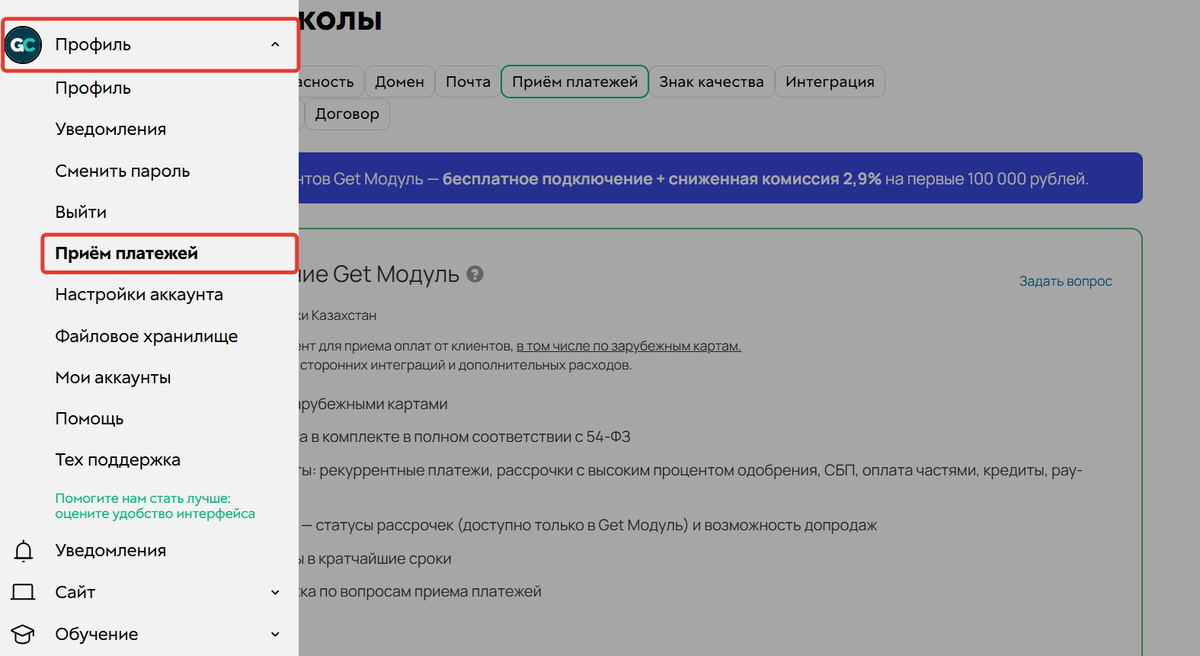
Task: Click the question mark icon near Get Модуль
Action: (475, 274)
